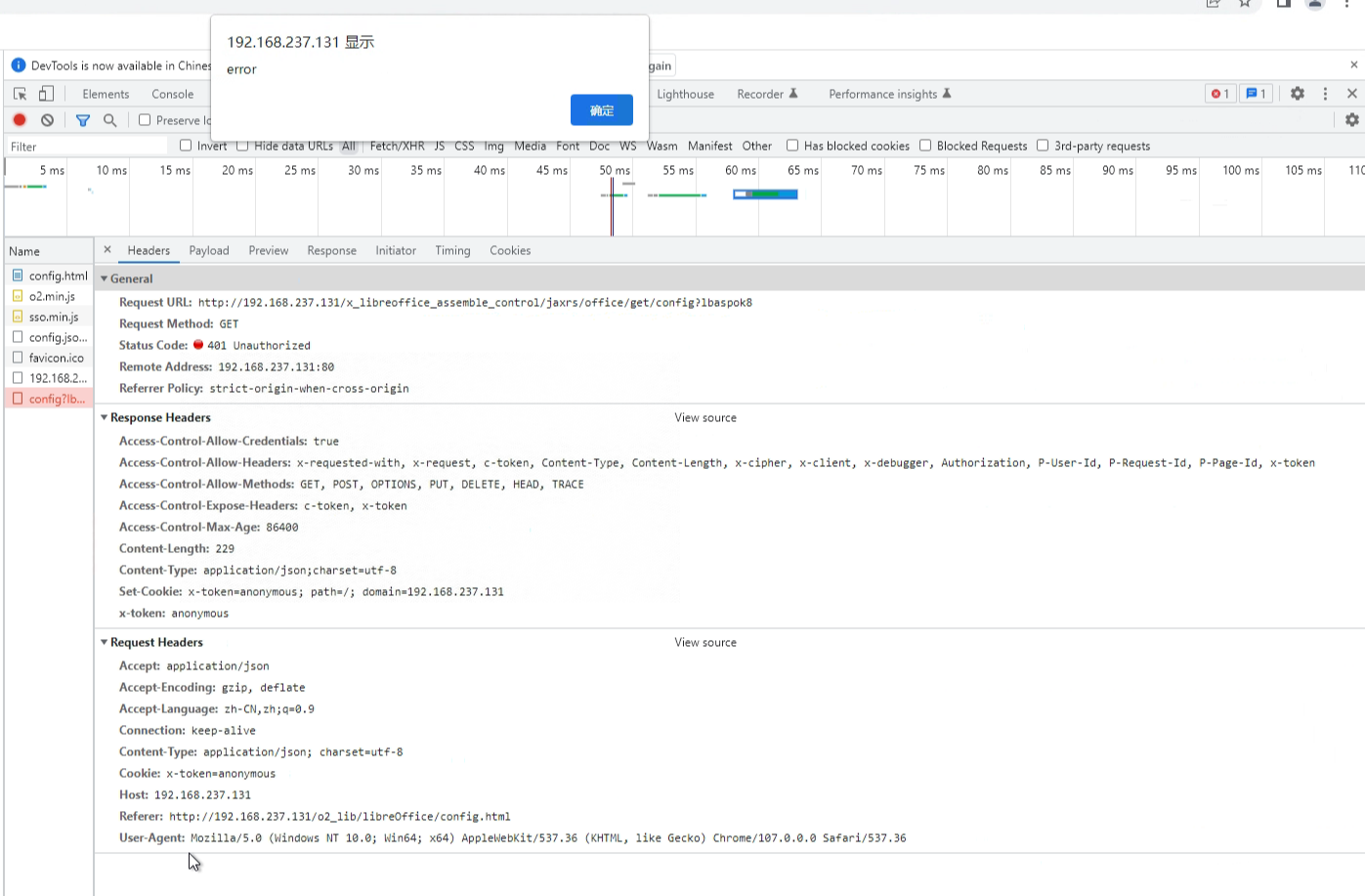Open the Performance insights tab

(890, 94)
